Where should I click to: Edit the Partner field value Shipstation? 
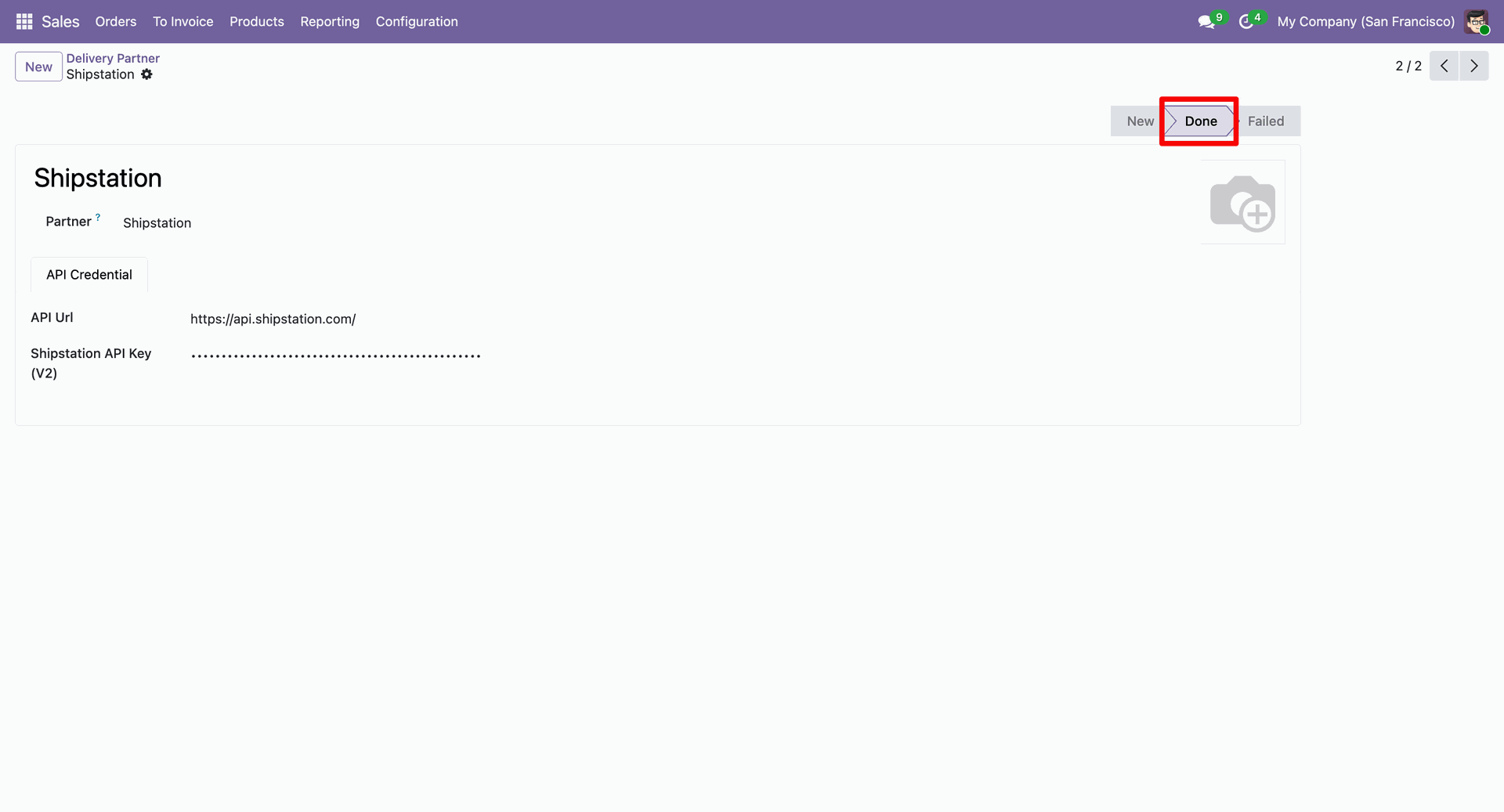[x=157, y=223]
